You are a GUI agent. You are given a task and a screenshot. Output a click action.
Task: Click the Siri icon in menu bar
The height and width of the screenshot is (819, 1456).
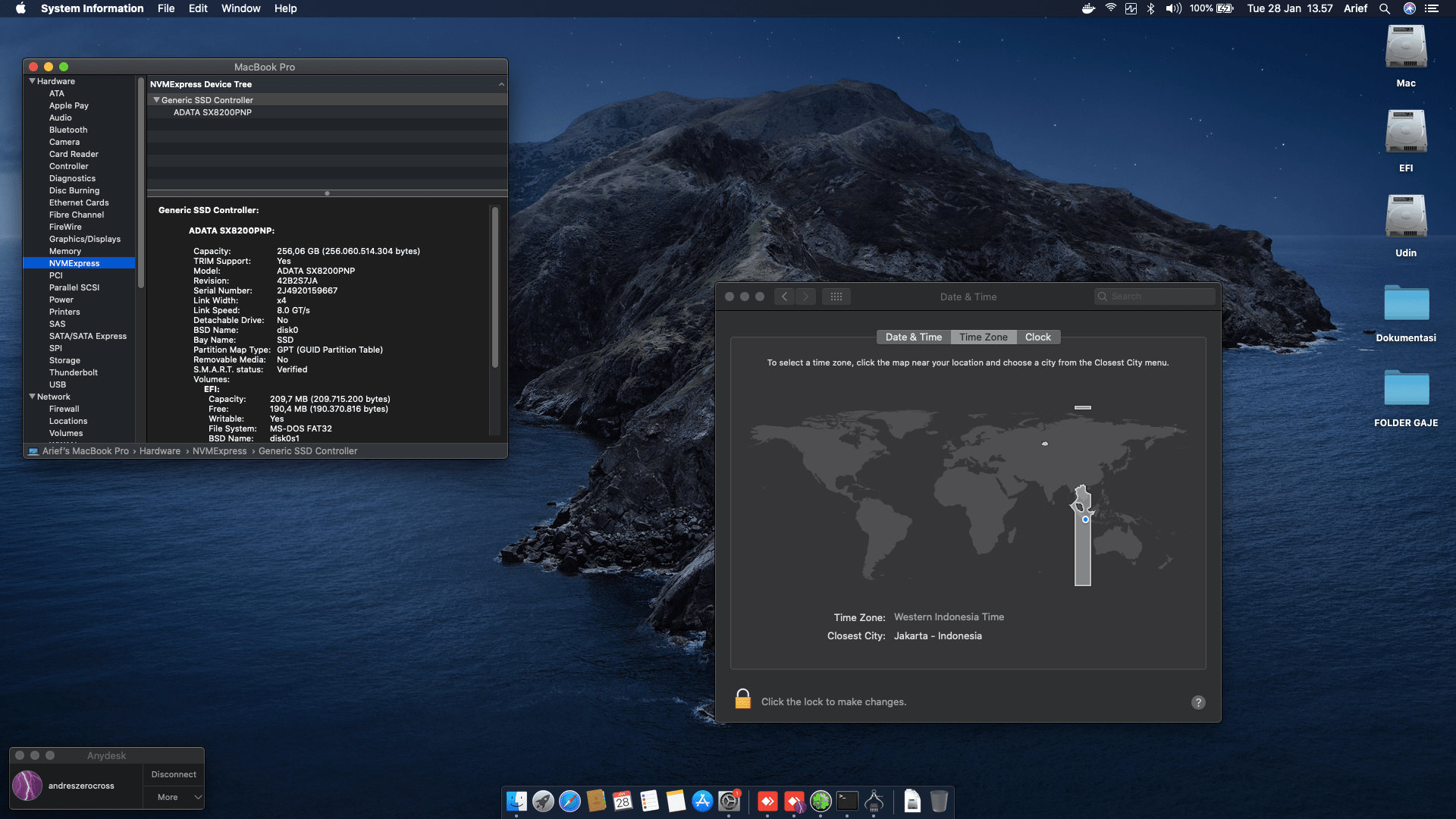coord(1409,8)
